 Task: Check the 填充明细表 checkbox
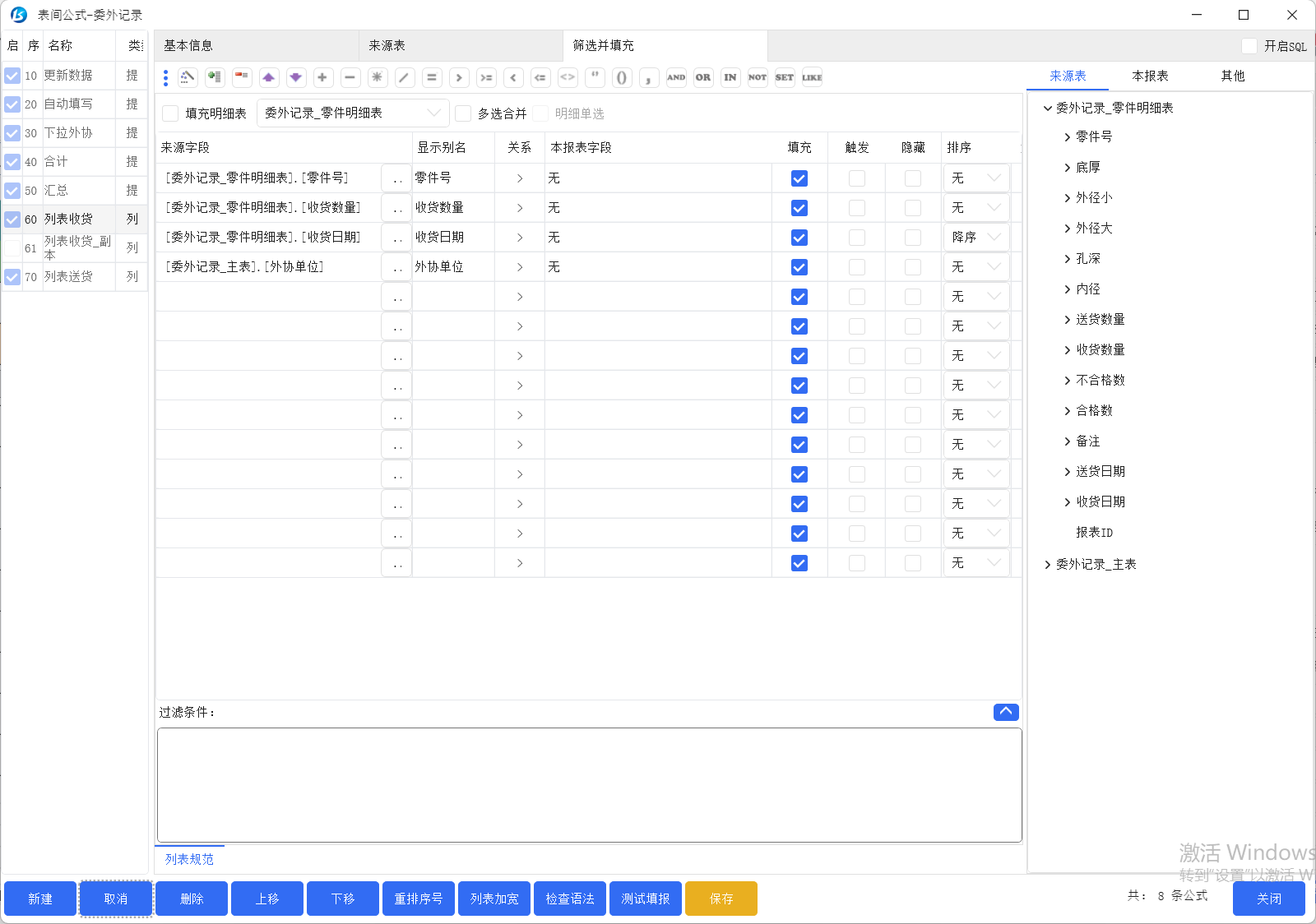pyautogui.click(x=170, y=113)
